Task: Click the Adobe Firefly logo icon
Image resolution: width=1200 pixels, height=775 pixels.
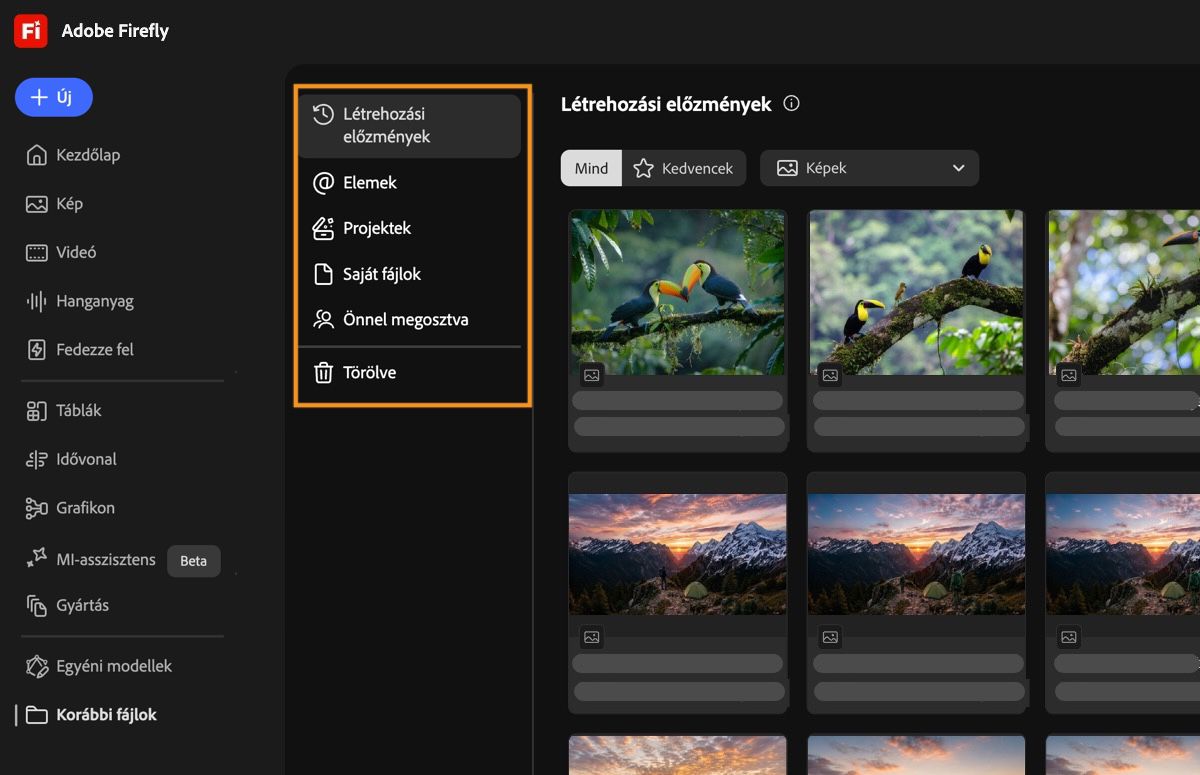Action: click(31, 31)
